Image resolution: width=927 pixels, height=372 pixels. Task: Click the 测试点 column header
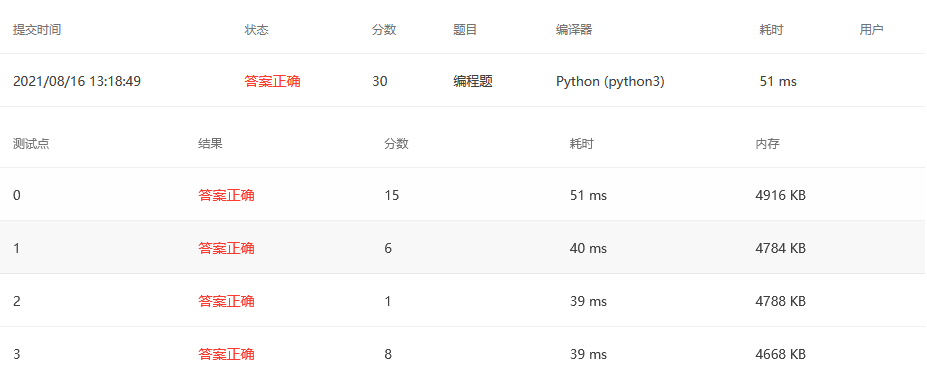tap(31, 144)
